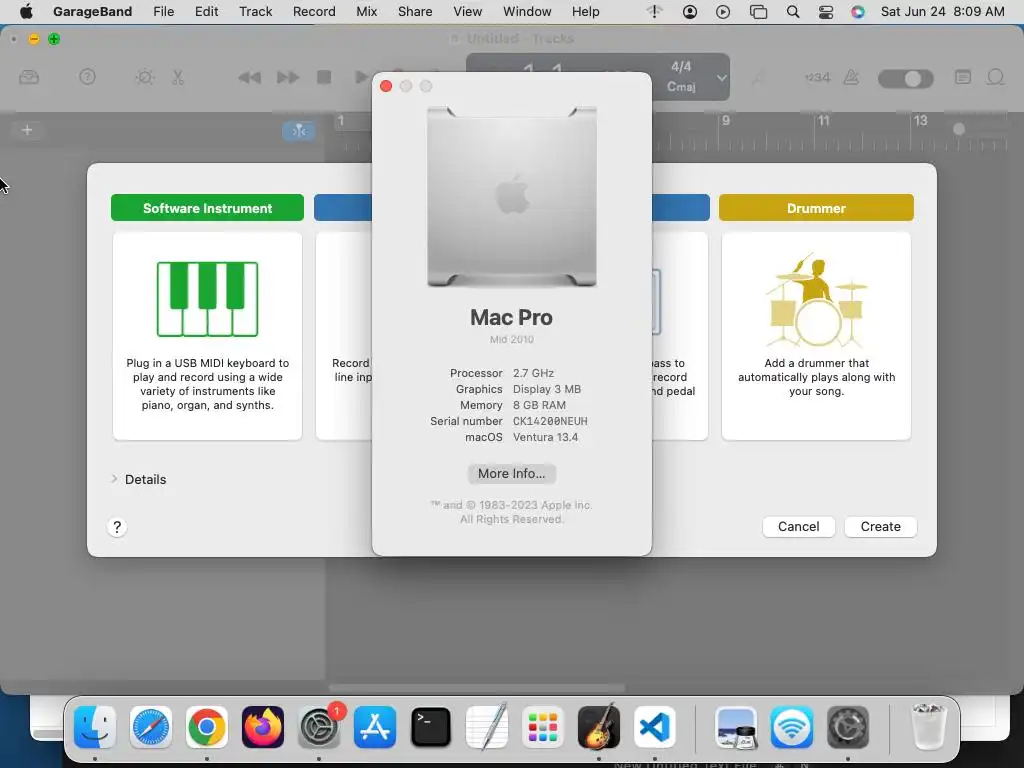This screenshot has width=1024, height=768.
Task: Open the Notepad icon in toolbar
Action: [963, 77]
